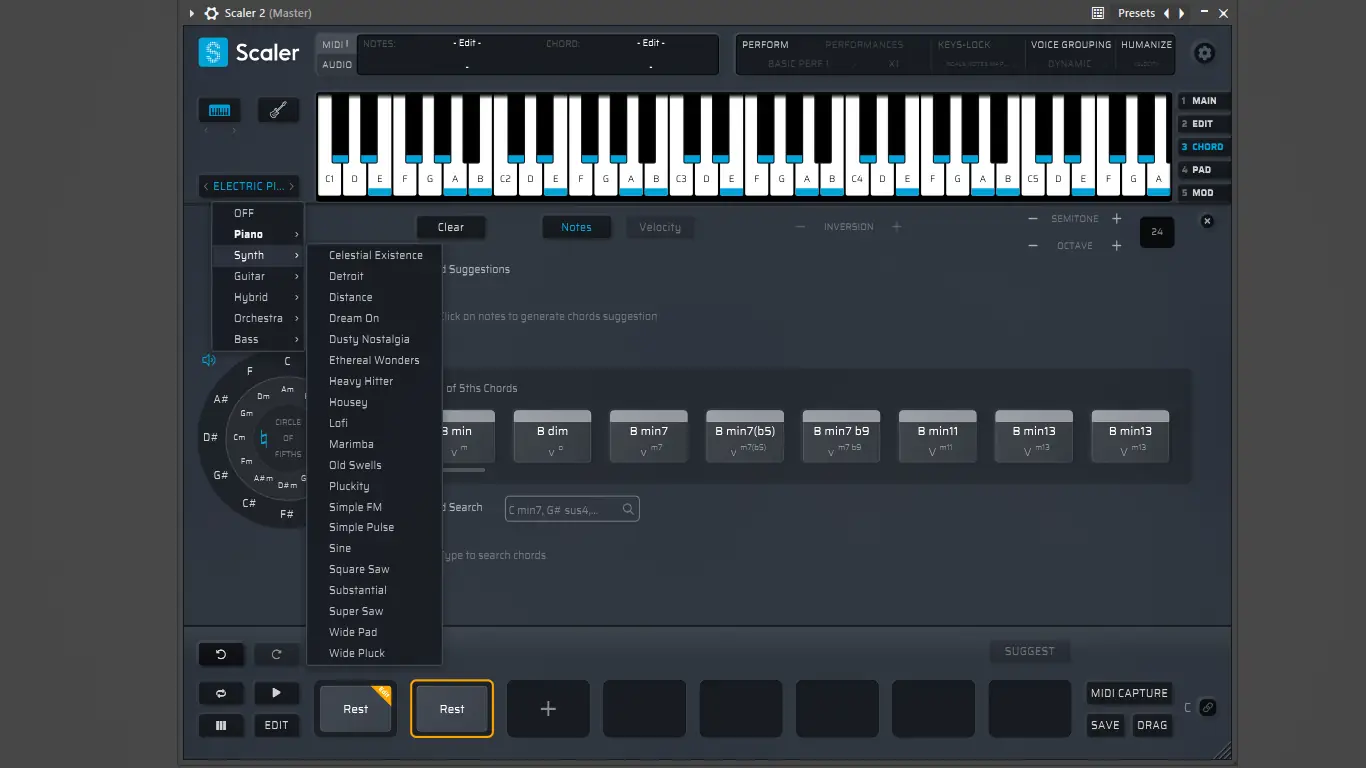1366x768 pixels.
Task: Click the SAVE button
Action: [x=1105, y=725]
